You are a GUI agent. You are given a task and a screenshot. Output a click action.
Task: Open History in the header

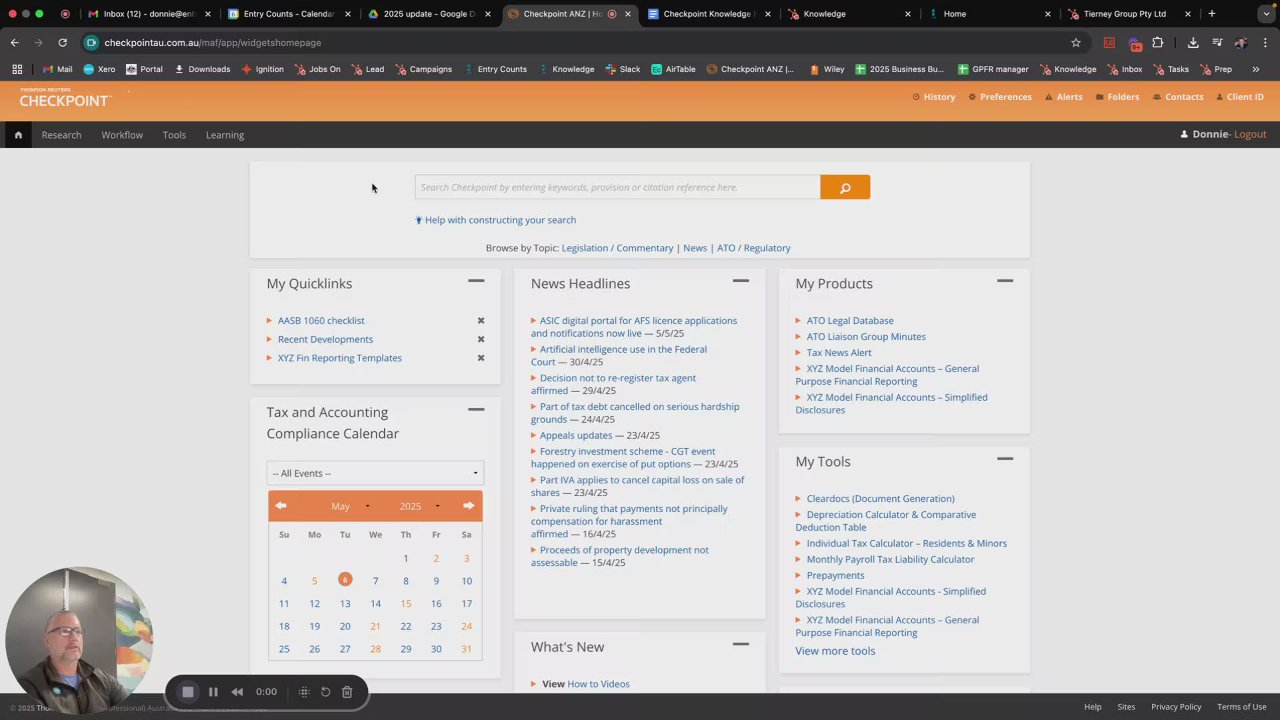point(934,97)
